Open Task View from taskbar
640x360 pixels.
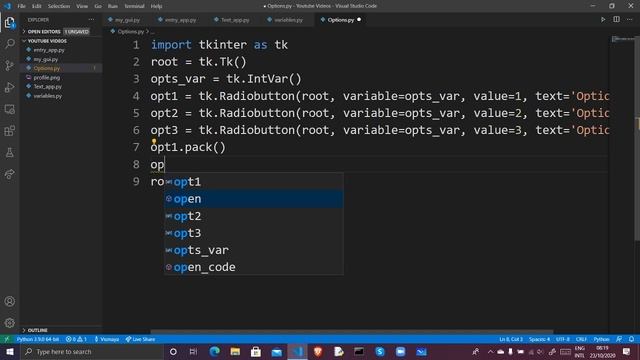(x=193, y=351)
